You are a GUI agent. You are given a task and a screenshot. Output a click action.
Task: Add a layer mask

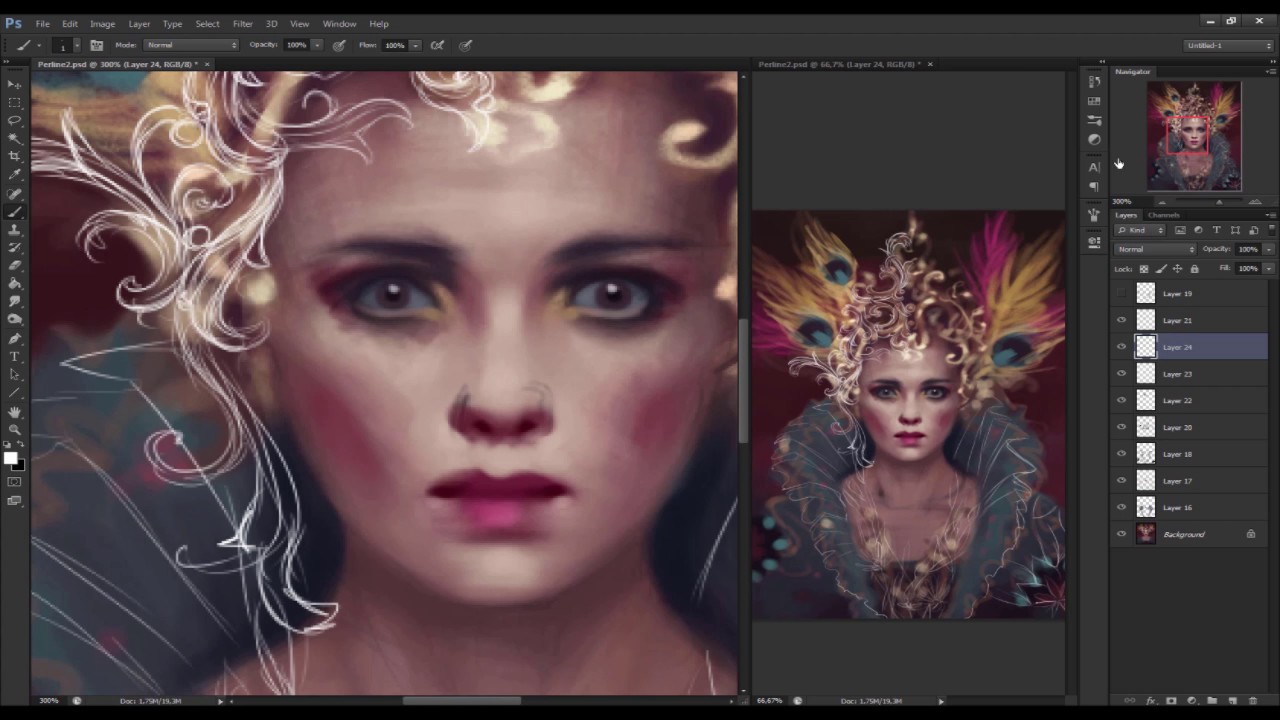tap(1171, 701)
